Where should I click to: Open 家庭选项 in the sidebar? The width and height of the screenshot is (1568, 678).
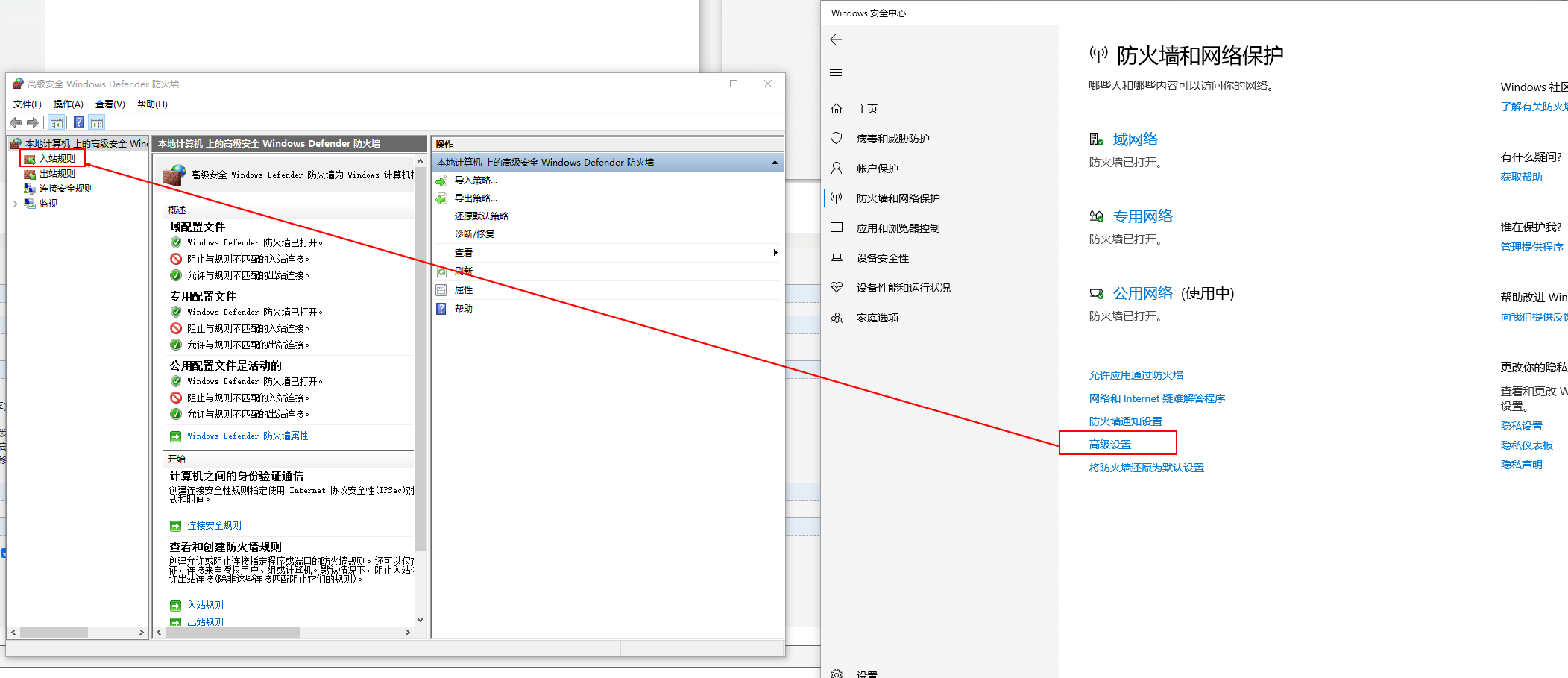(x=878, y=318)
